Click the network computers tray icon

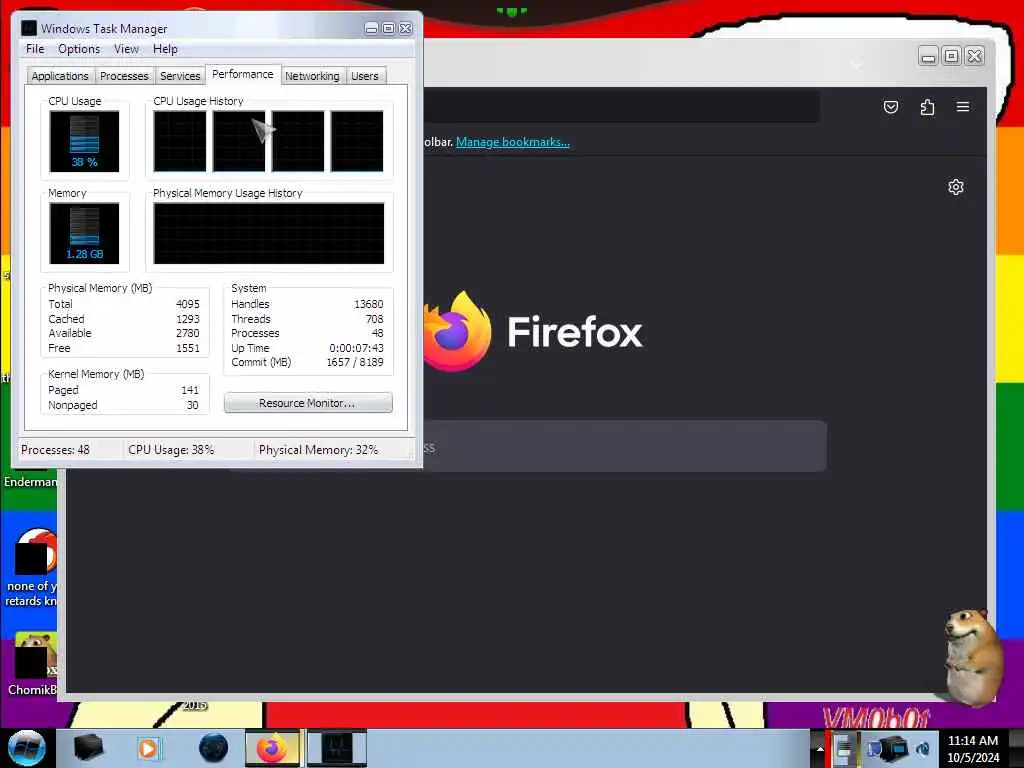point(888,748)
